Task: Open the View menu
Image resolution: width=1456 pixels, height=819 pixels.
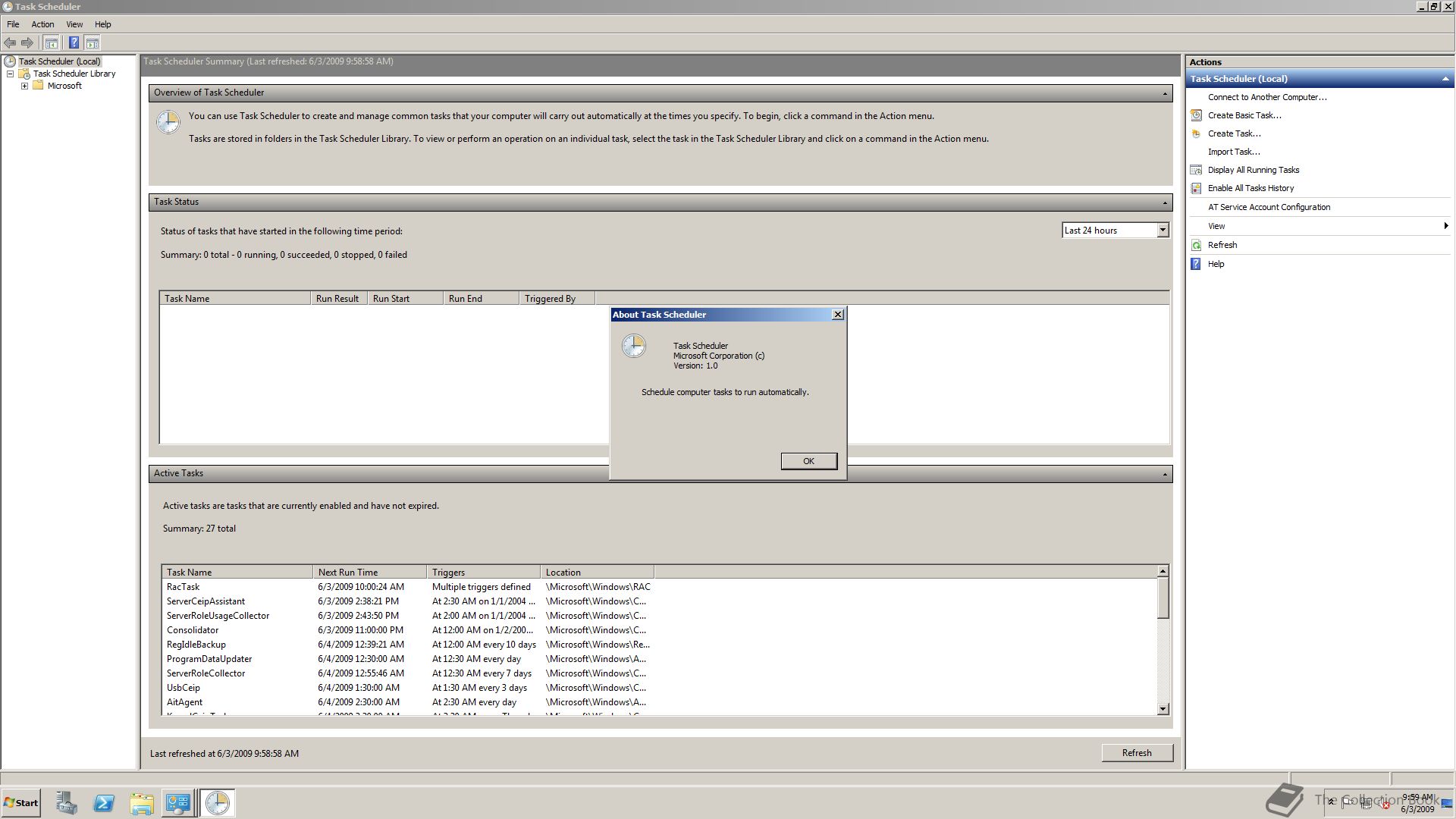Action: (74, 24)
